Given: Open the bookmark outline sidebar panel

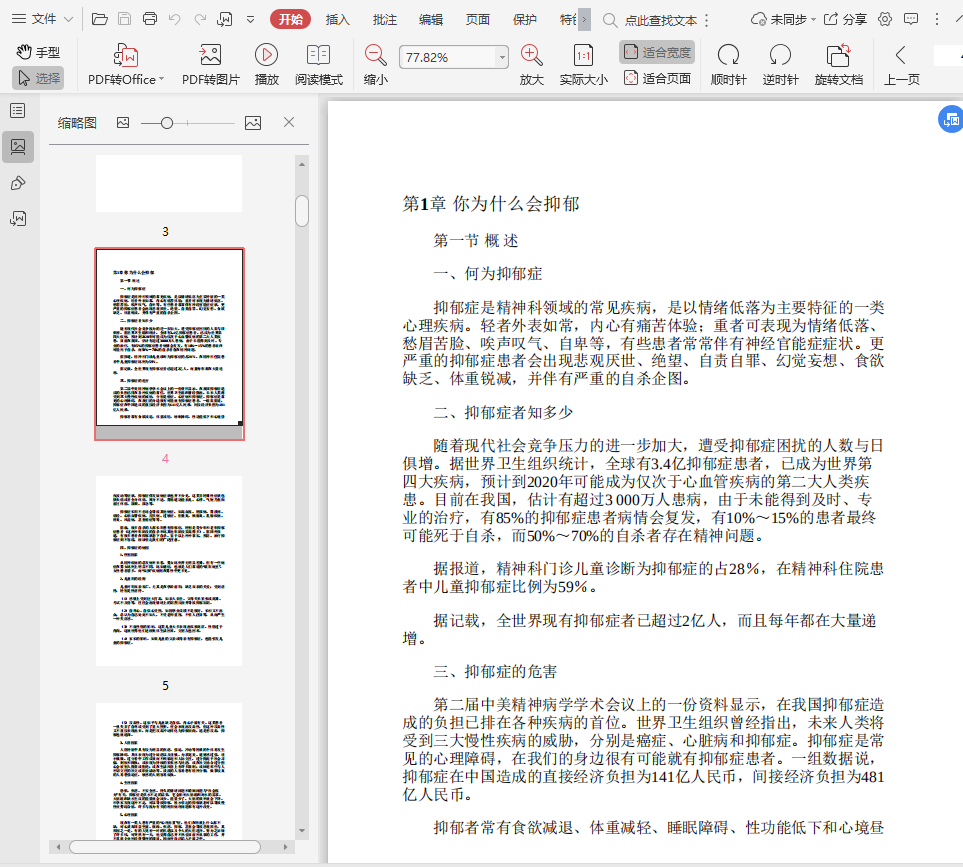Looking at the screenshot, I should pos(17,110).
